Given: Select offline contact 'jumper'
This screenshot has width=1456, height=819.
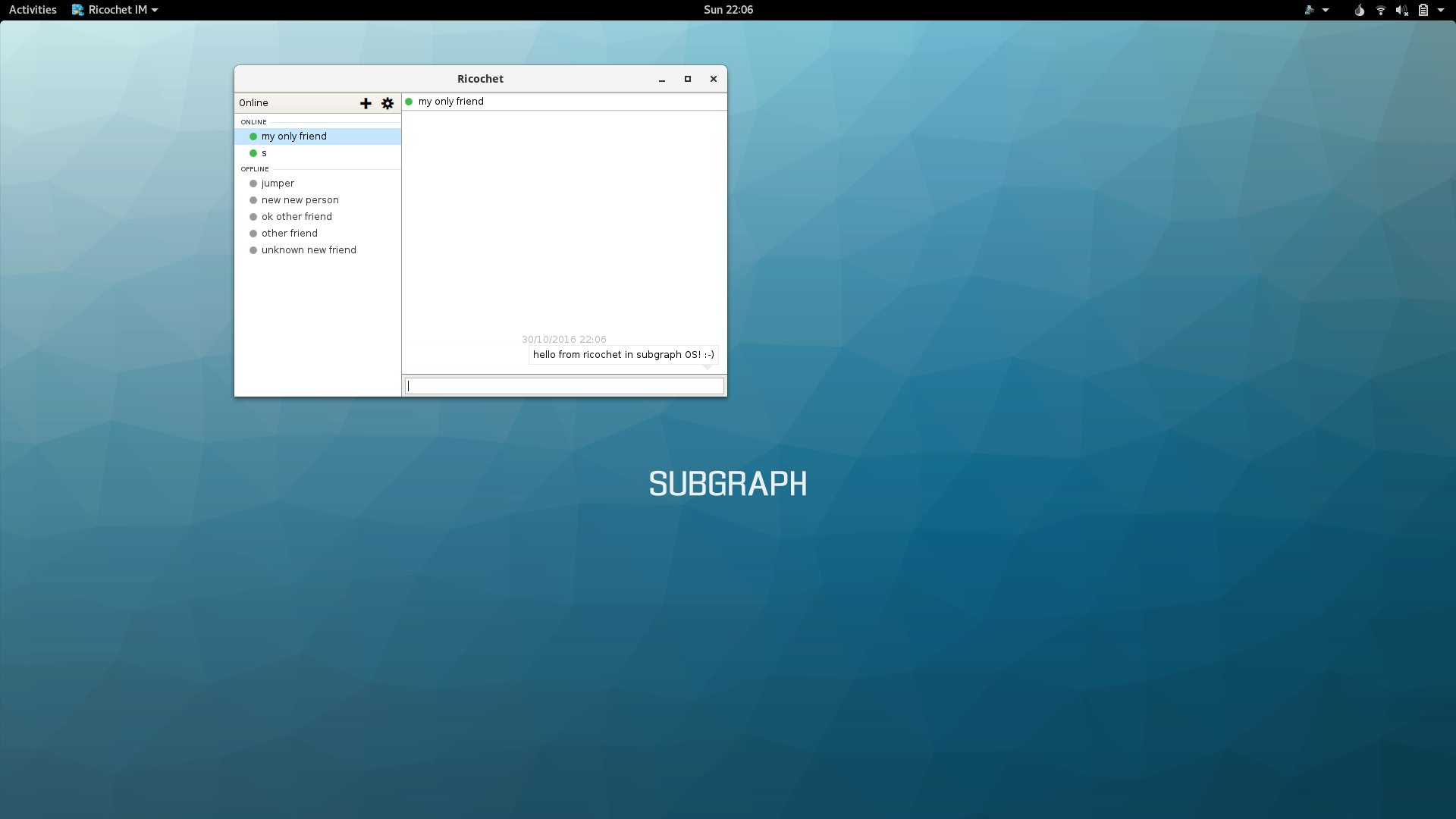Looking at the screenshot, I should pyautogui.click(x=318, y=184).
